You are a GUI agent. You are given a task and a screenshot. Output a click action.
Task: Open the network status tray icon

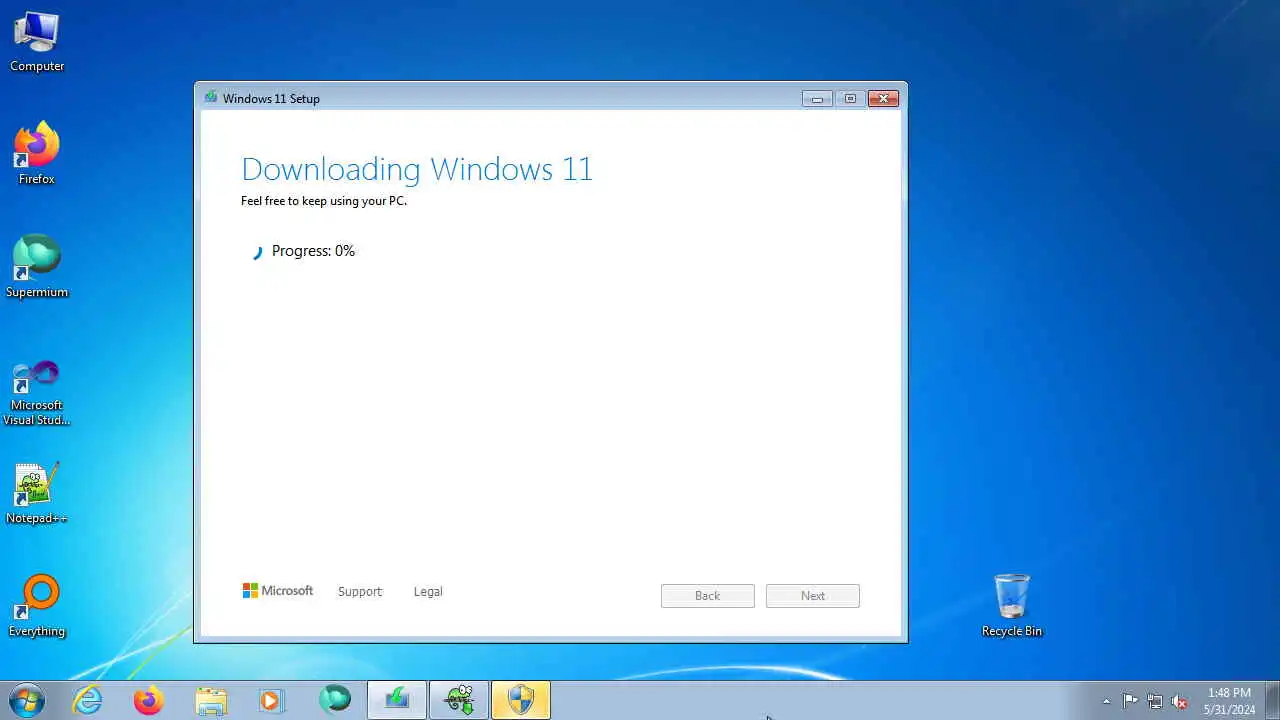[x=1155, y=701]
